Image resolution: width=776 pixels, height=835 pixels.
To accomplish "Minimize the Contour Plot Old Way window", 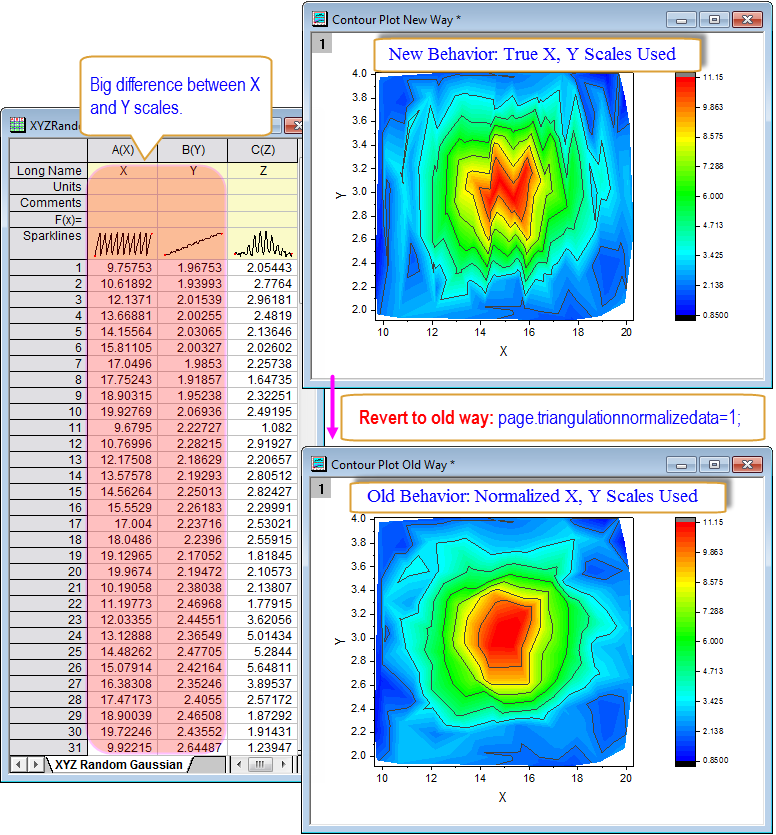I will pos(681,465).
